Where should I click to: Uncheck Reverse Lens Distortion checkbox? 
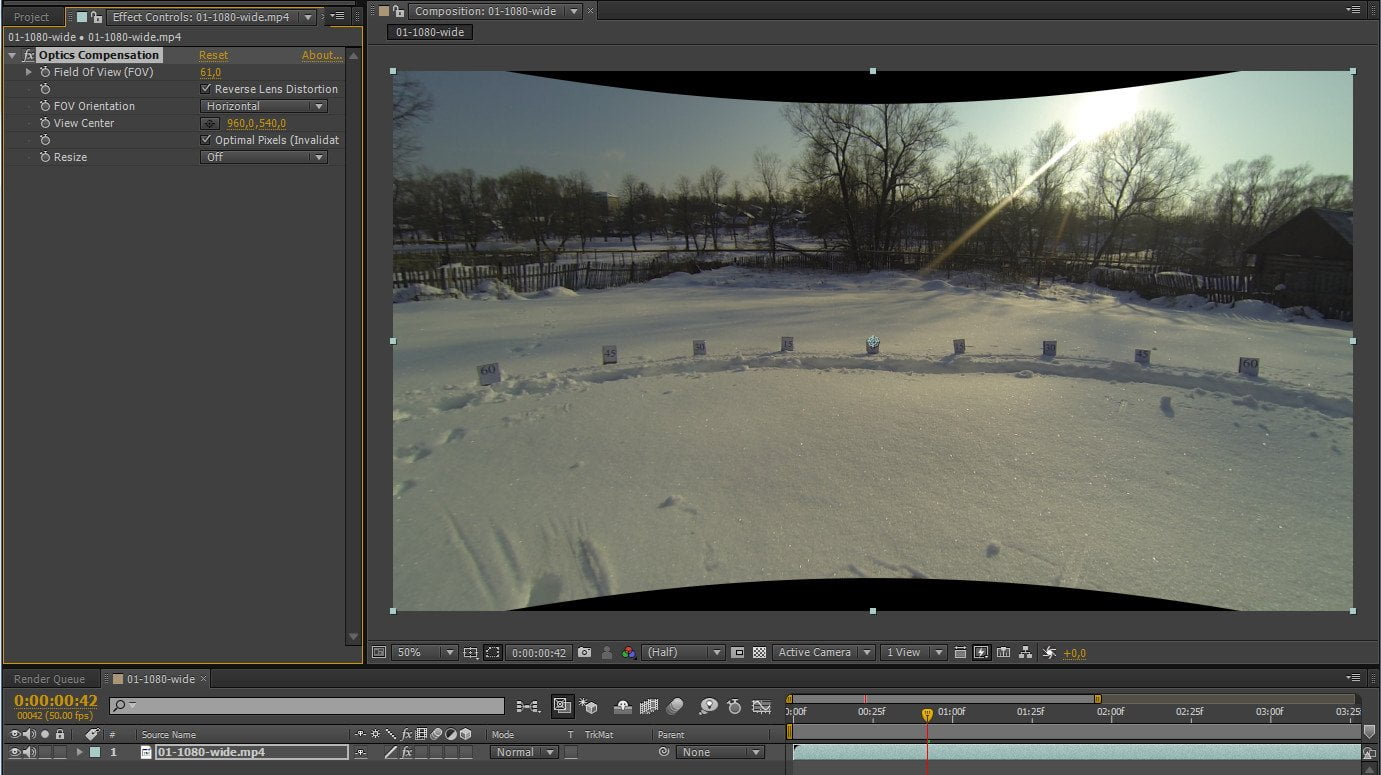pyautogui.click(x=206, y=89)
